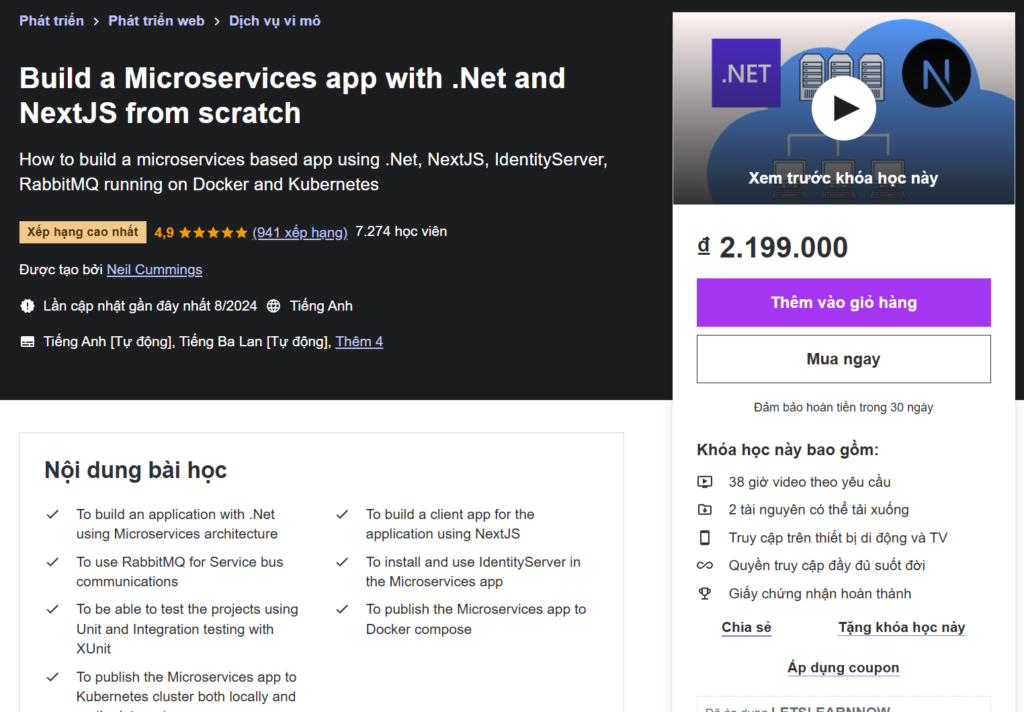Click the five-star rating icons
The height and width of the screenshot is (712, 1024).
(x=213, y=232)
